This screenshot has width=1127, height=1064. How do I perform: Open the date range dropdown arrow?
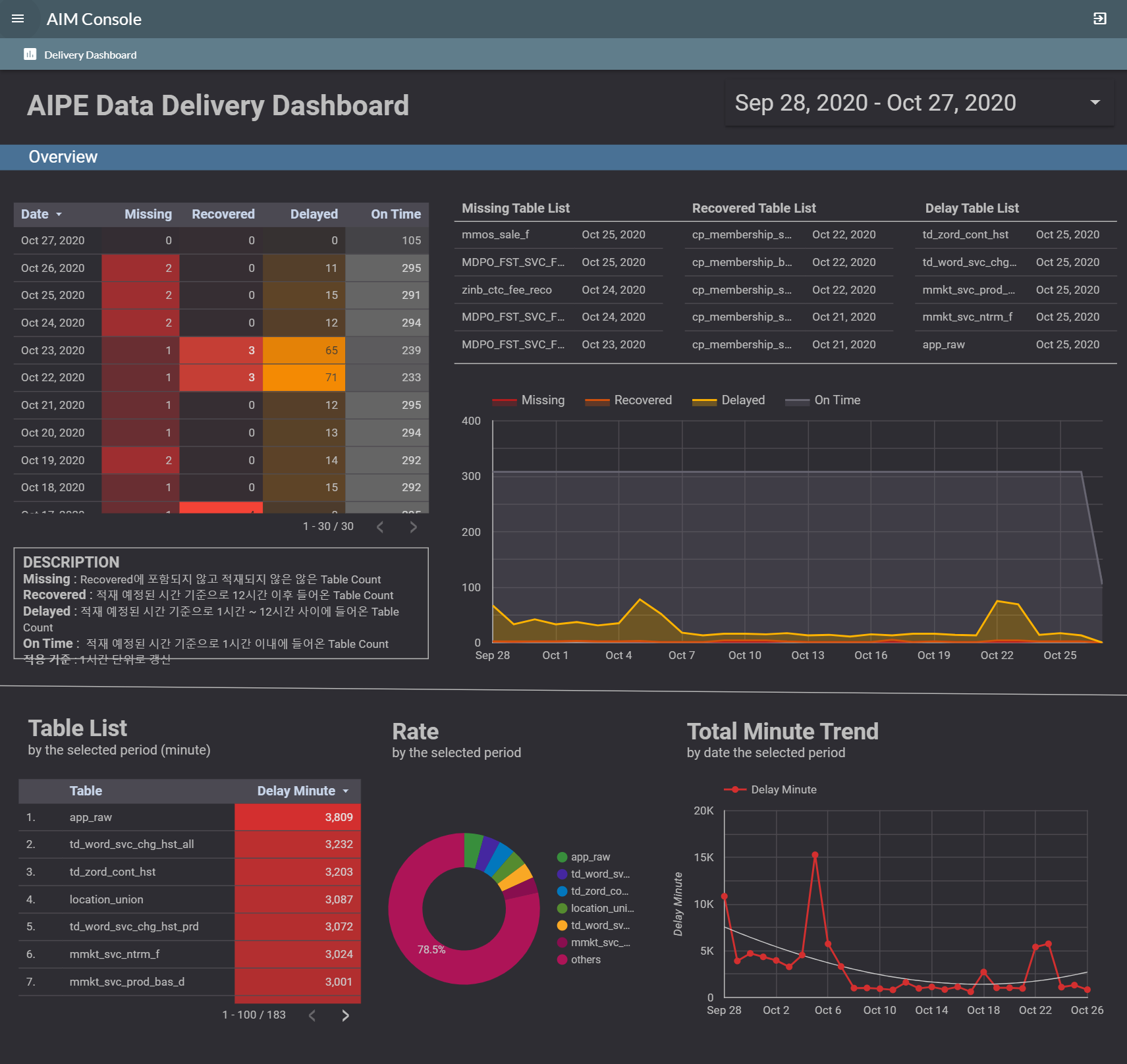1095,103
